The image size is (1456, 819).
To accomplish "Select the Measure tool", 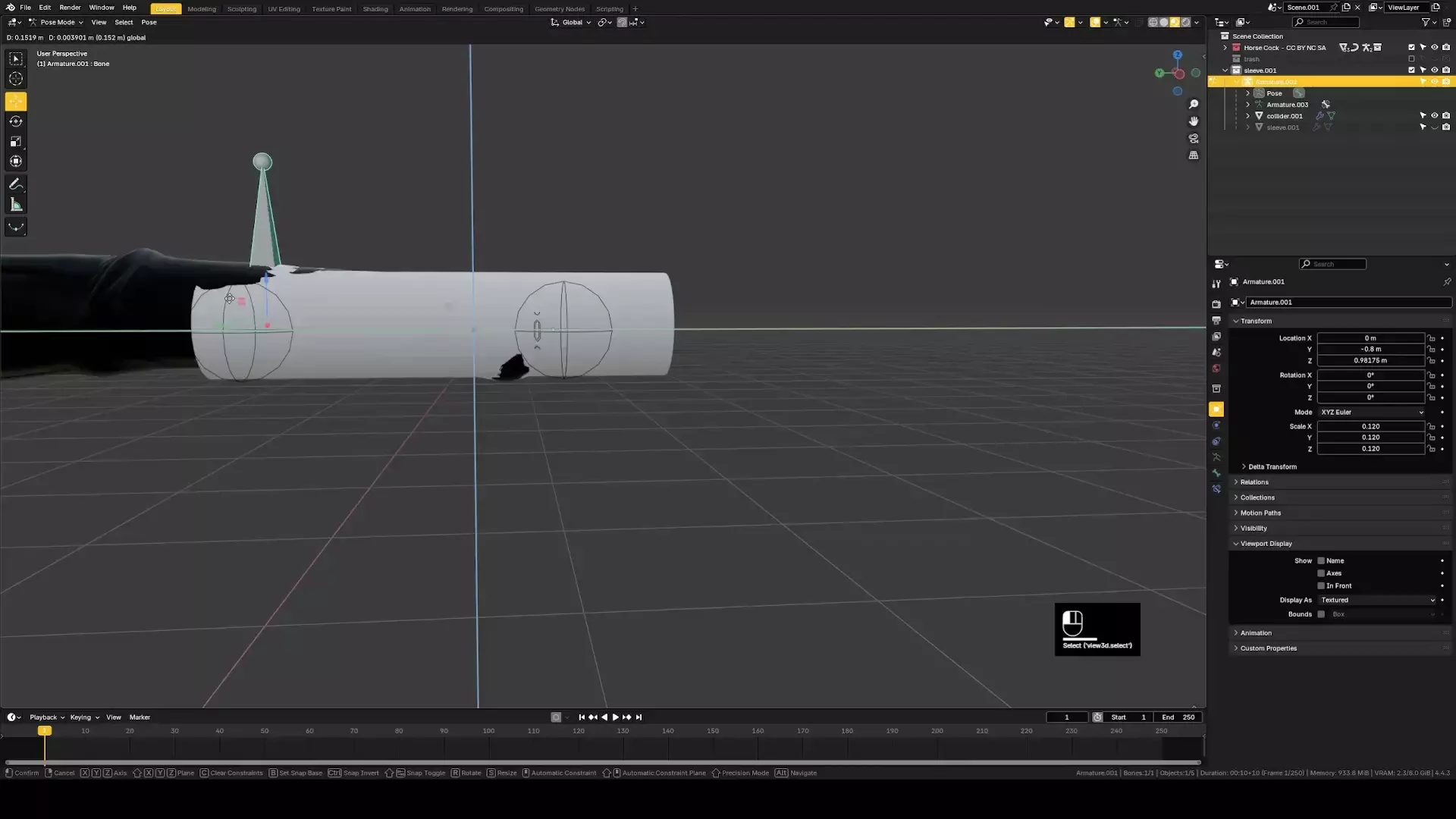I will pos(16,205).
